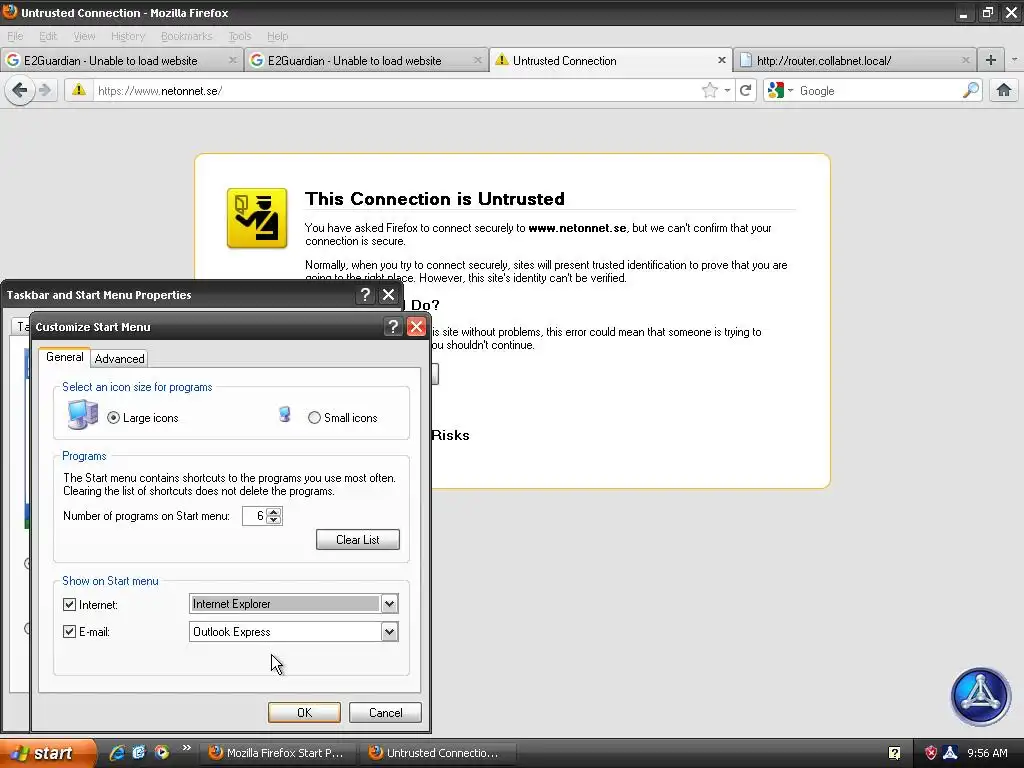This screenshot has width=1024, height=768.
Task: Select the Large icons radio button
Action: [114, 417]
